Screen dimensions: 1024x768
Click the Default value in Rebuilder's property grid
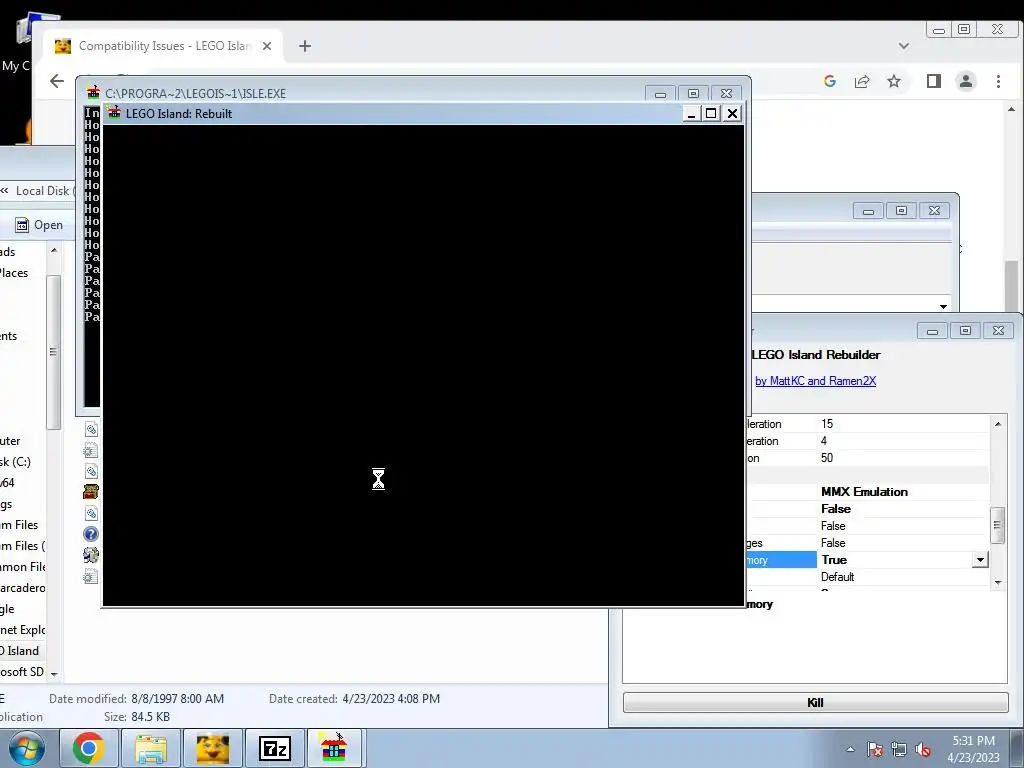(837, 577)
